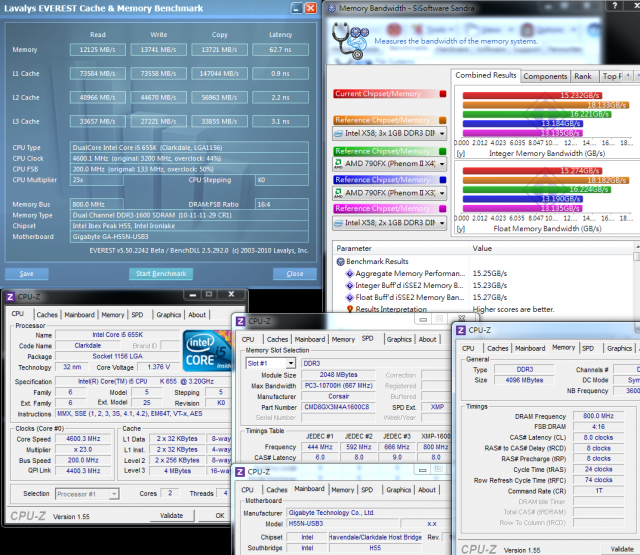Click the blue Reference Chipset/Memory color swatch
Image resolution: width=640 pixels, height=555 pixels.
click(443, 180)
